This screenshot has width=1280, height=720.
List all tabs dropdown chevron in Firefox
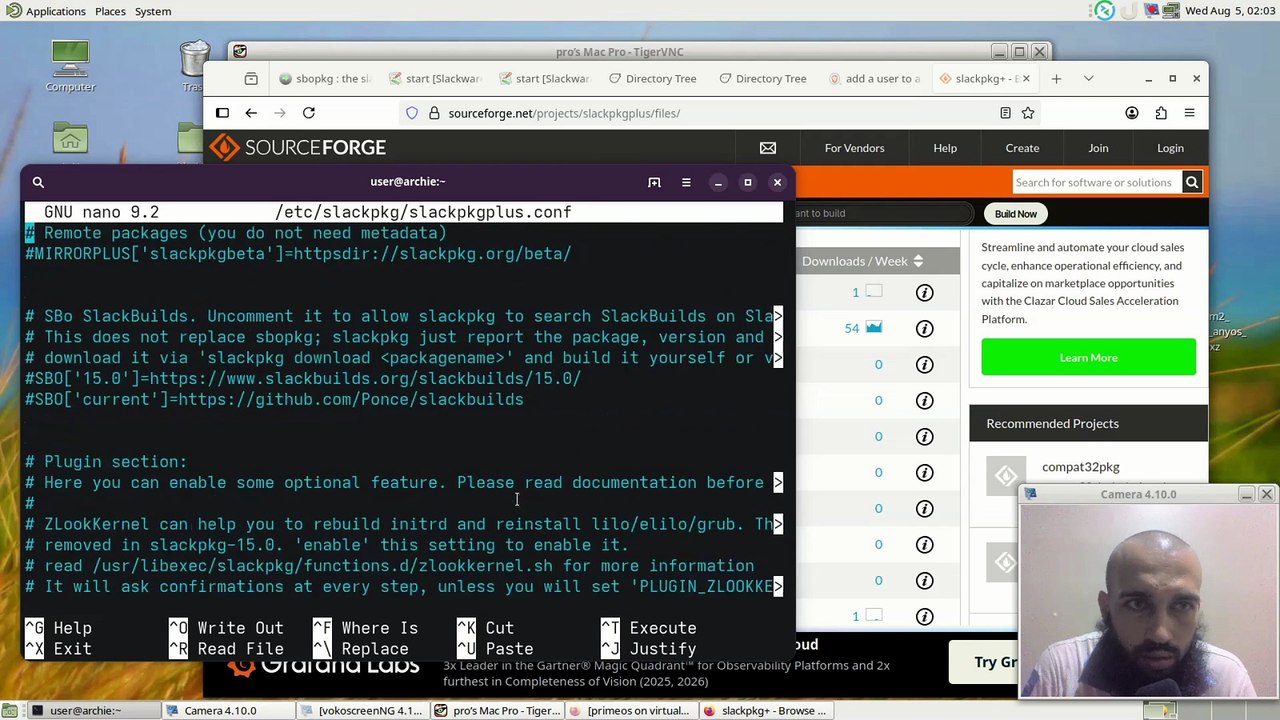click(1088, 78)
